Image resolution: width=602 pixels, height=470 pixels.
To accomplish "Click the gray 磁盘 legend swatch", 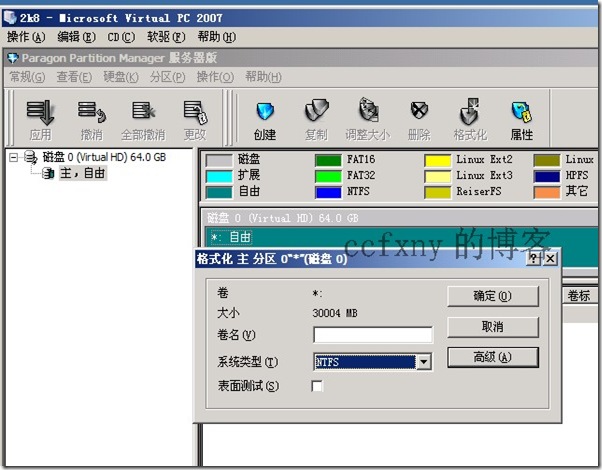I will pyautogui.click(x=219, y=160).
